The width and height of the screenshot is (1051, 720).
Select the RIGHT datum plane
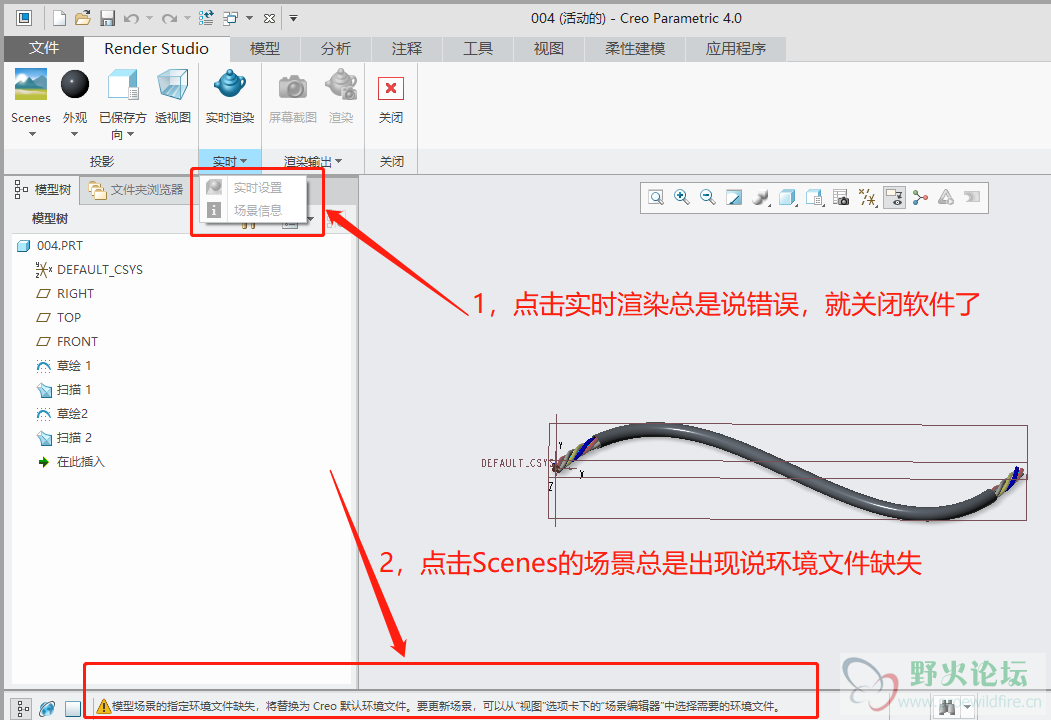pos(65,294)
